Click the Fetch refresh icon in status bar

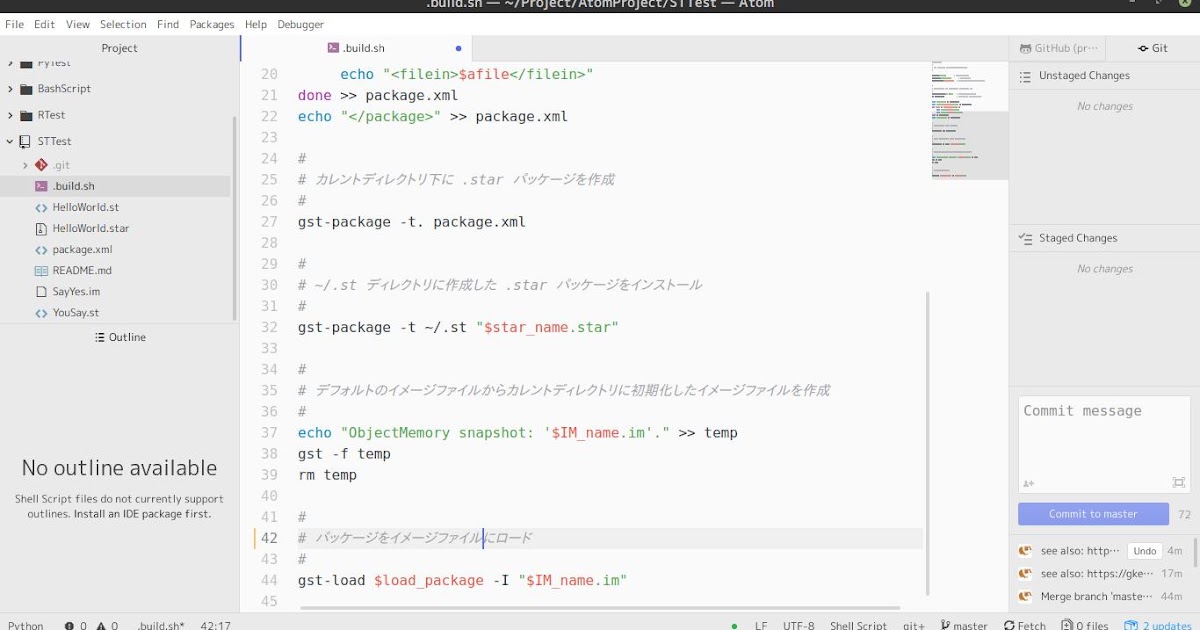(1008, 624)
